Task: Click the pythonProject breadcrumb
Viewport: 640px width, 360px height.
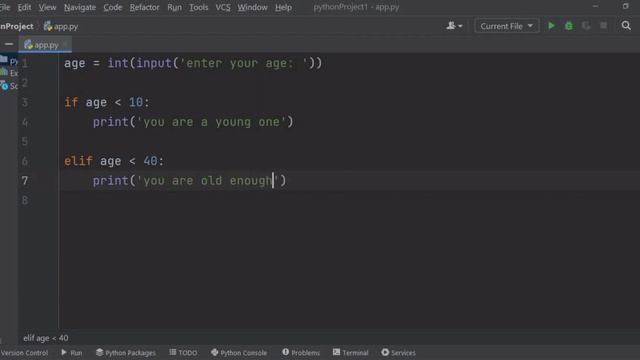Action: click(x=17, y=27)
